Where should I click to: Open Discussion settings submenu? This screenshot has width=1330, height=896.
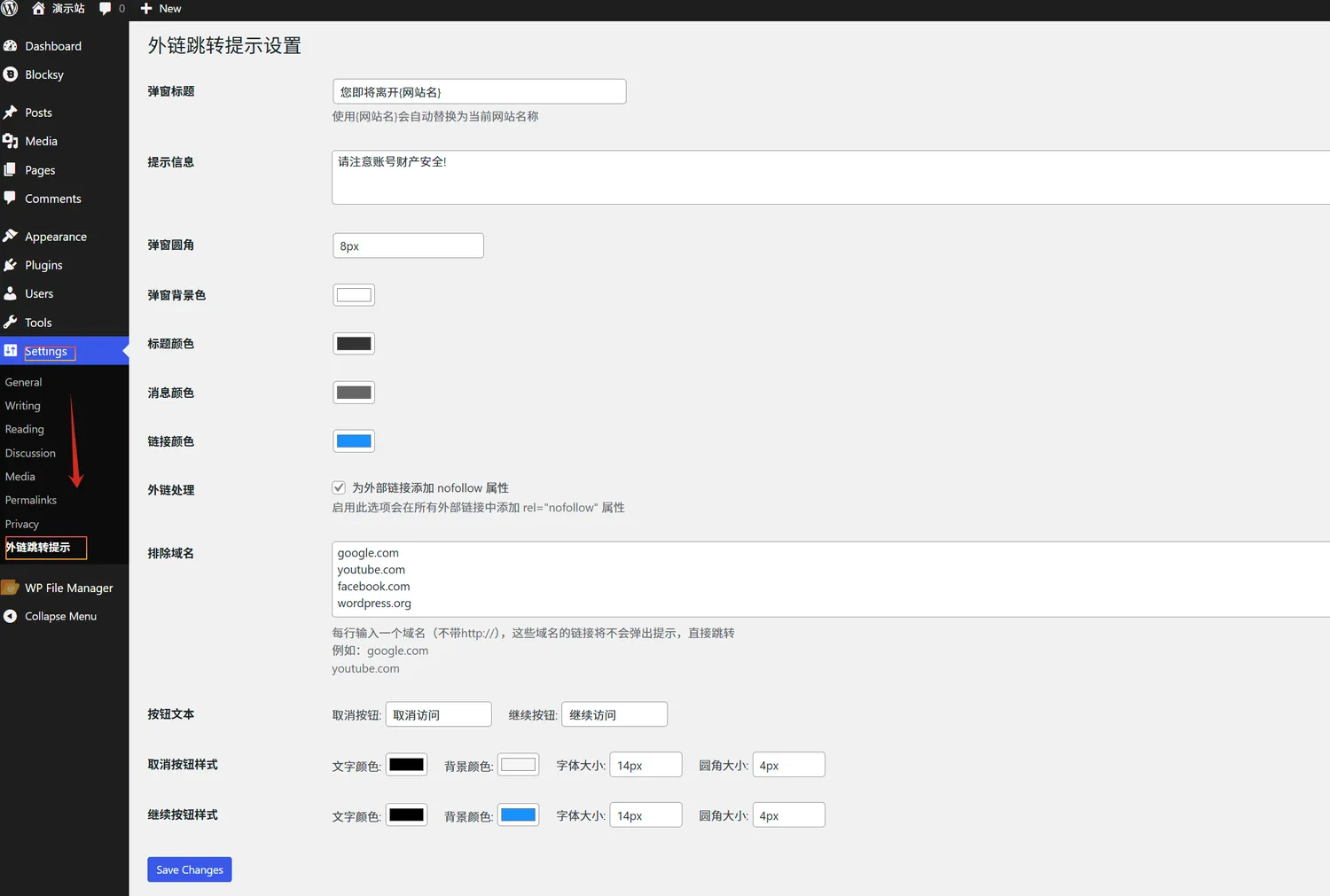click(30, 453)
